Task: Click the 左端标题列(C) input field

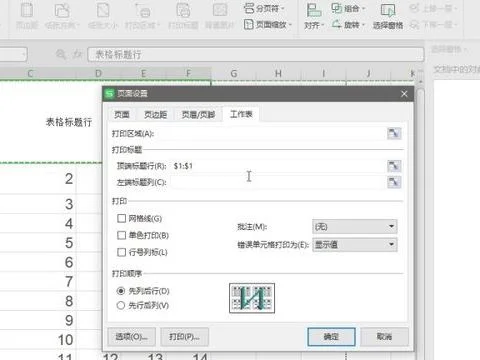Action: tap(278, 182)
